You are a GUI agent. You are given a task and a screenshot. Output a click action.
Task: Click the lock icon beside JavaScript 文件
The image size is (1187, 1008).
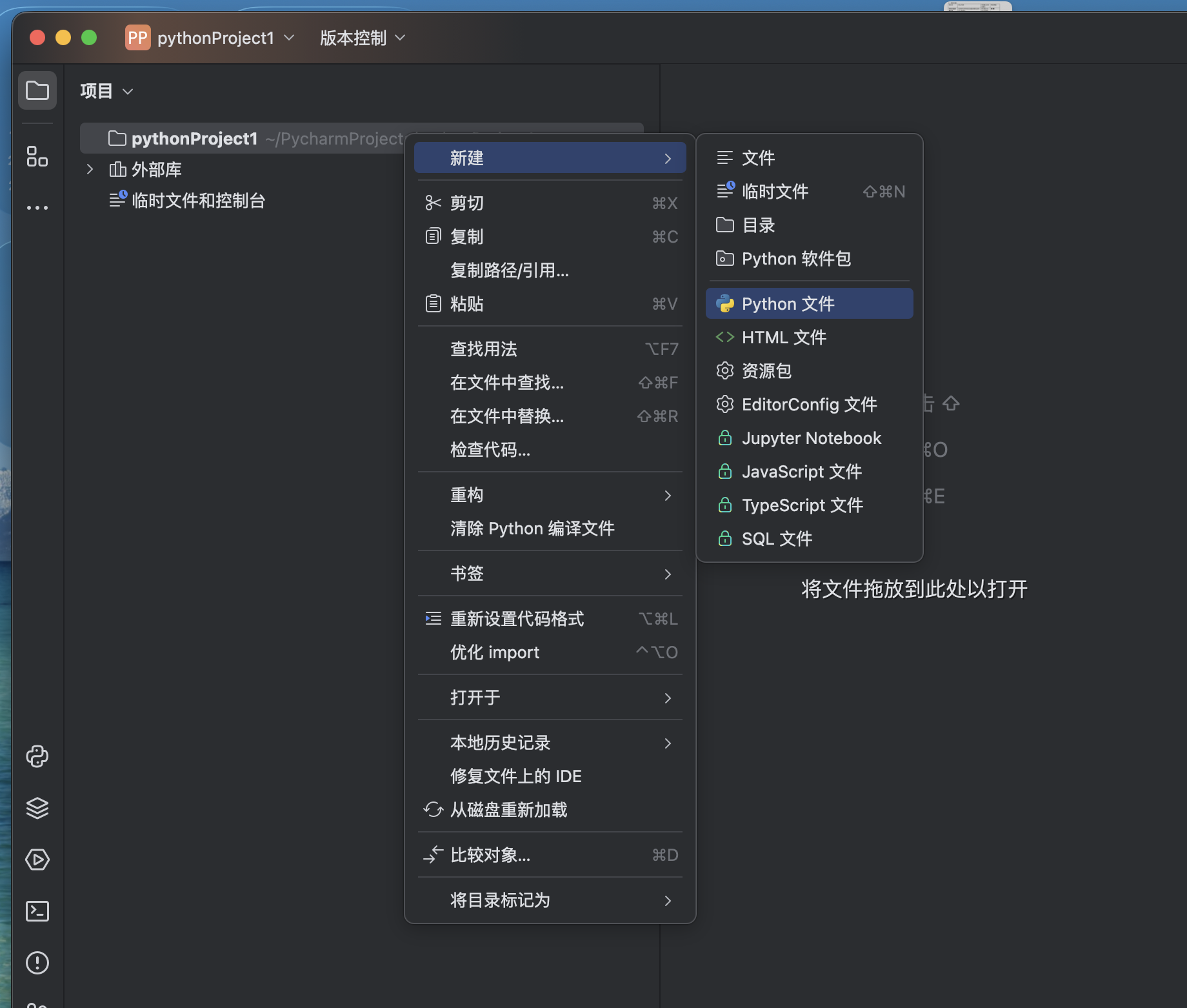(x=725, y=472)
